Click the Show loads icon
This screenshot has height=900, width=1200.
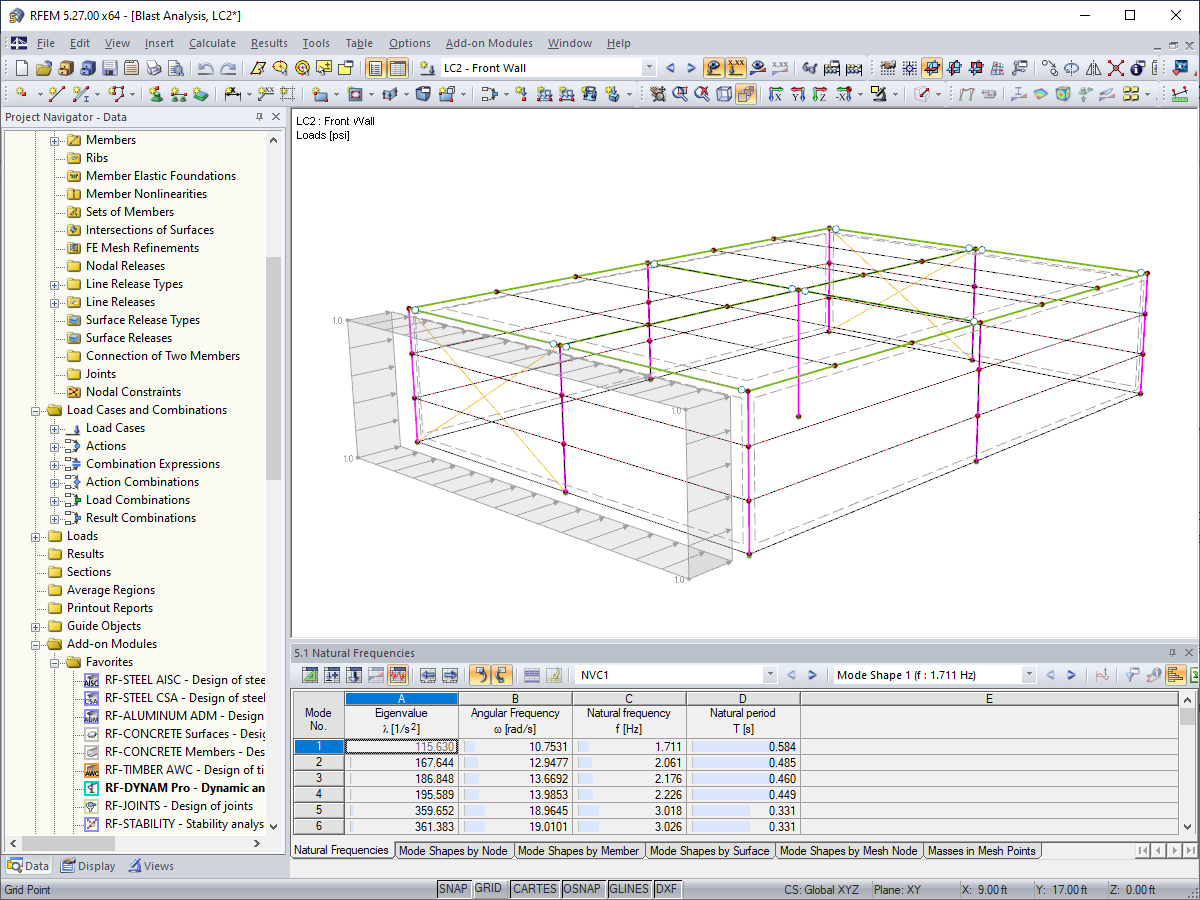pos(714,68)
